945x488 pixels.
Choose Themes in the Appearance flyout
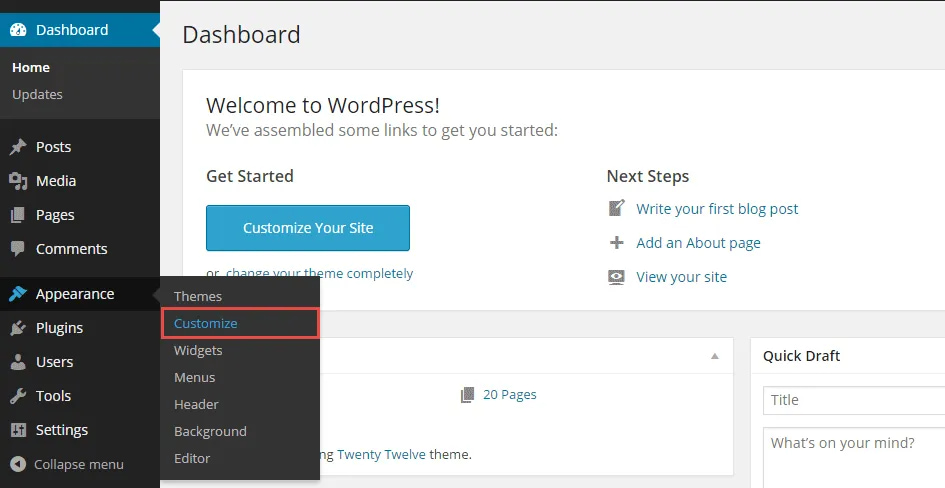(x=198, y=296)
